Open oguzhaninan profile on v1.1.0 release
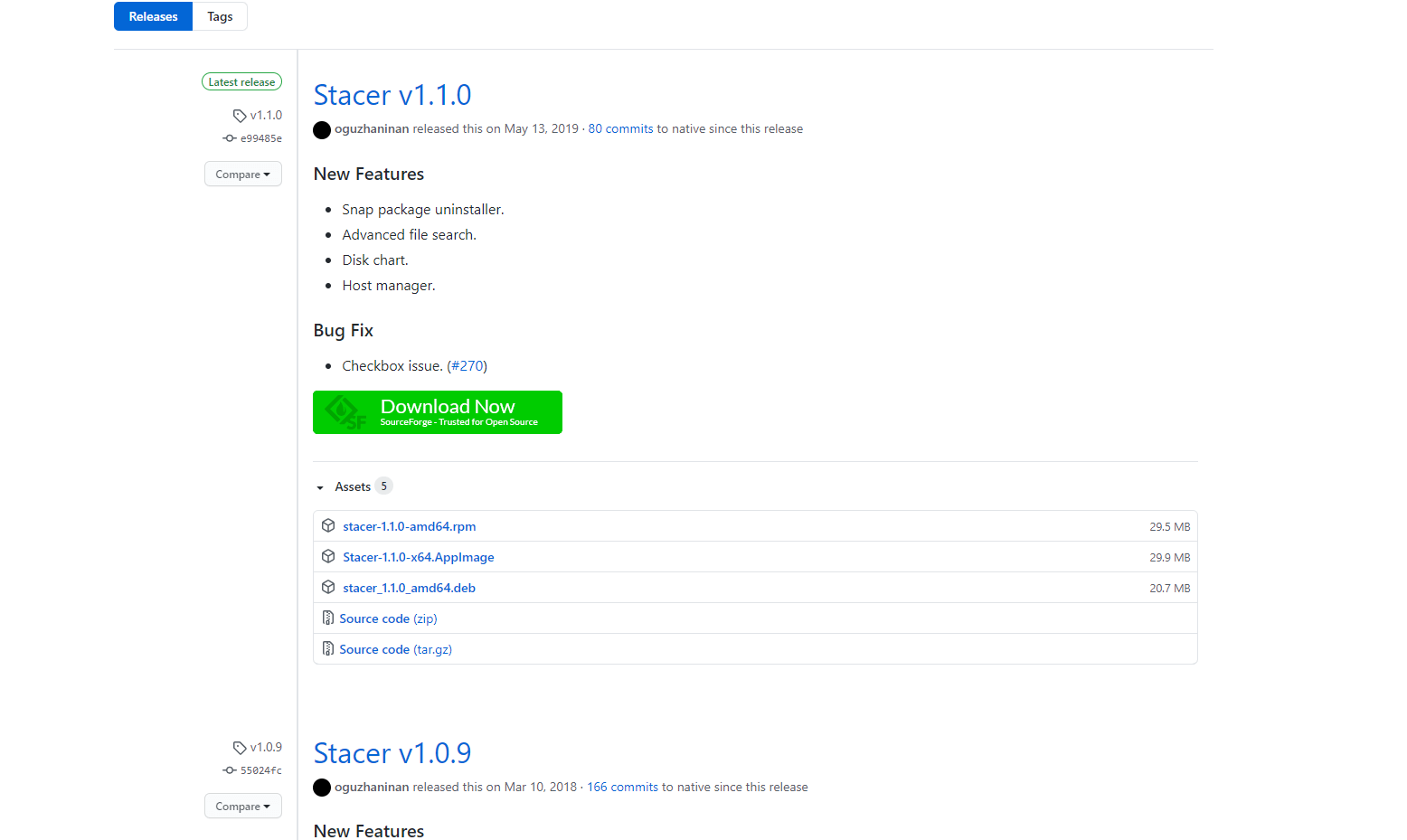The image size is (1407, 840). click(372, 129)
